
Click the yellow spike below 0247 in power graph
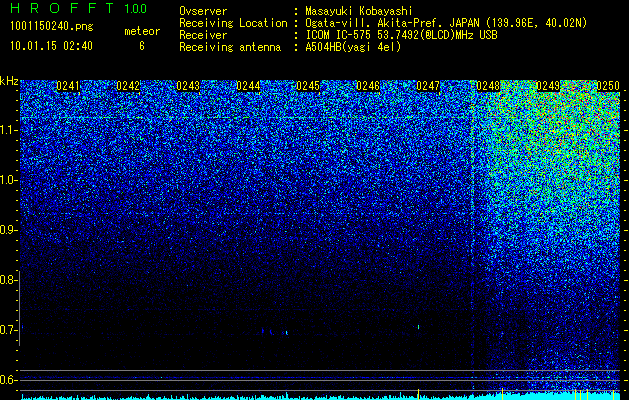418,394
